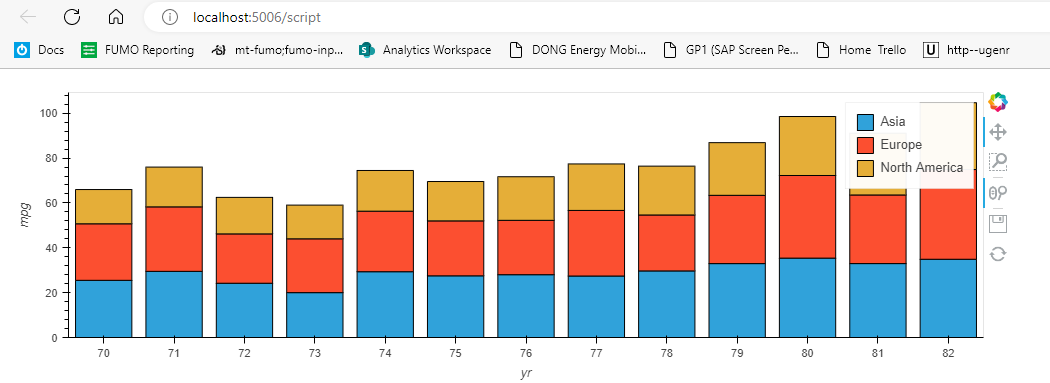
Task: Click the y-axis tick label 60
Action: 53,203
